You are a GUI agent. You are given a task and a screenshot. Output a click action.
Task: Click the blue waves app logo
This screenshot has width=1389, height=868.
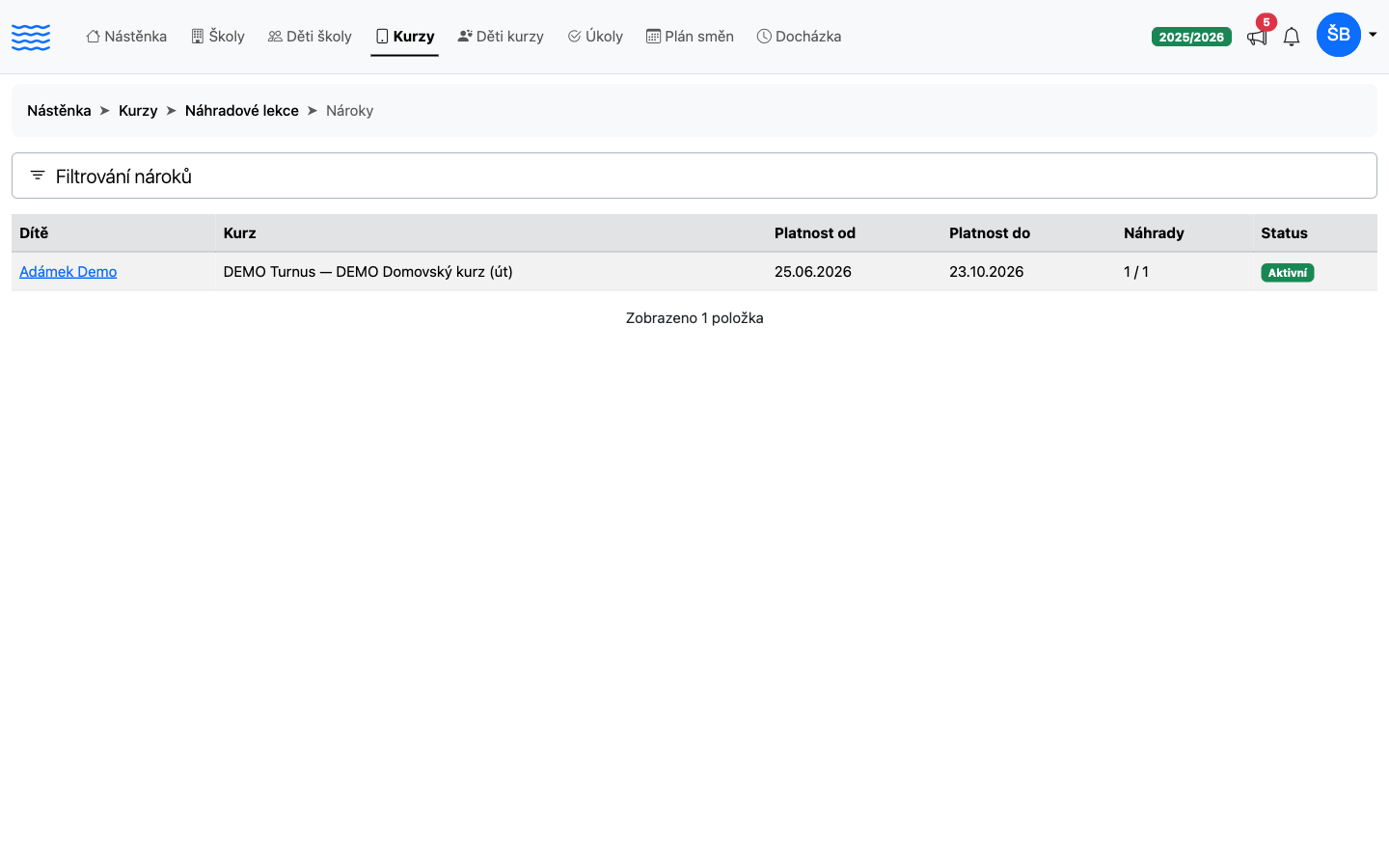pos(31,37)
